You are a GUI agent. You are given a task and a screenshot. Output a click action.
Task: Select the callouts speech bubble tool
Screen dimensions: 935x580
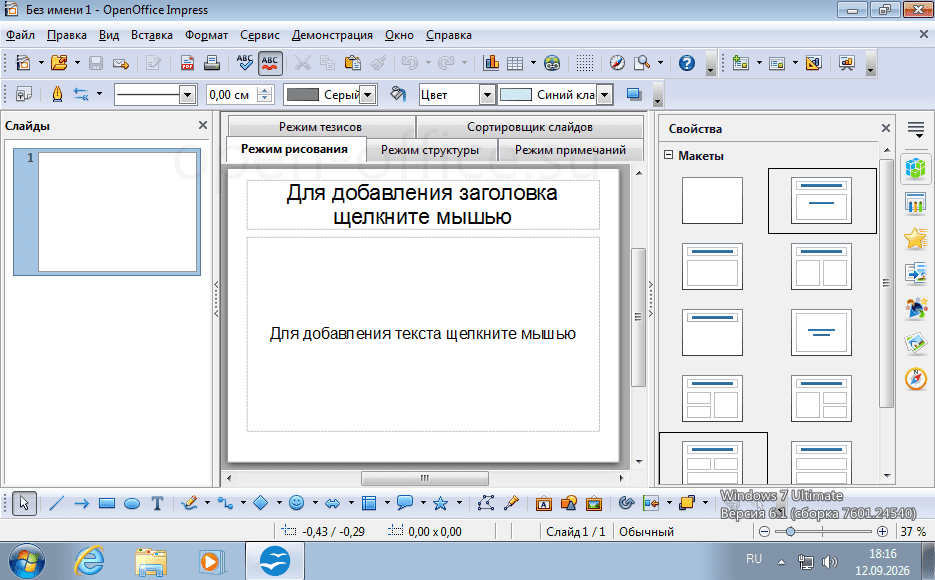405,504
